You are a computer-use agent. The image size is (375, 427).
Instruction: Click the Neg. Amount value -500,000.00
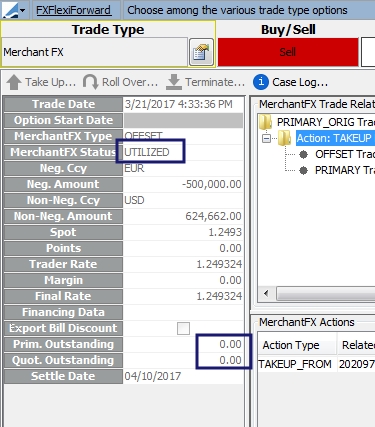click(212, 184)
